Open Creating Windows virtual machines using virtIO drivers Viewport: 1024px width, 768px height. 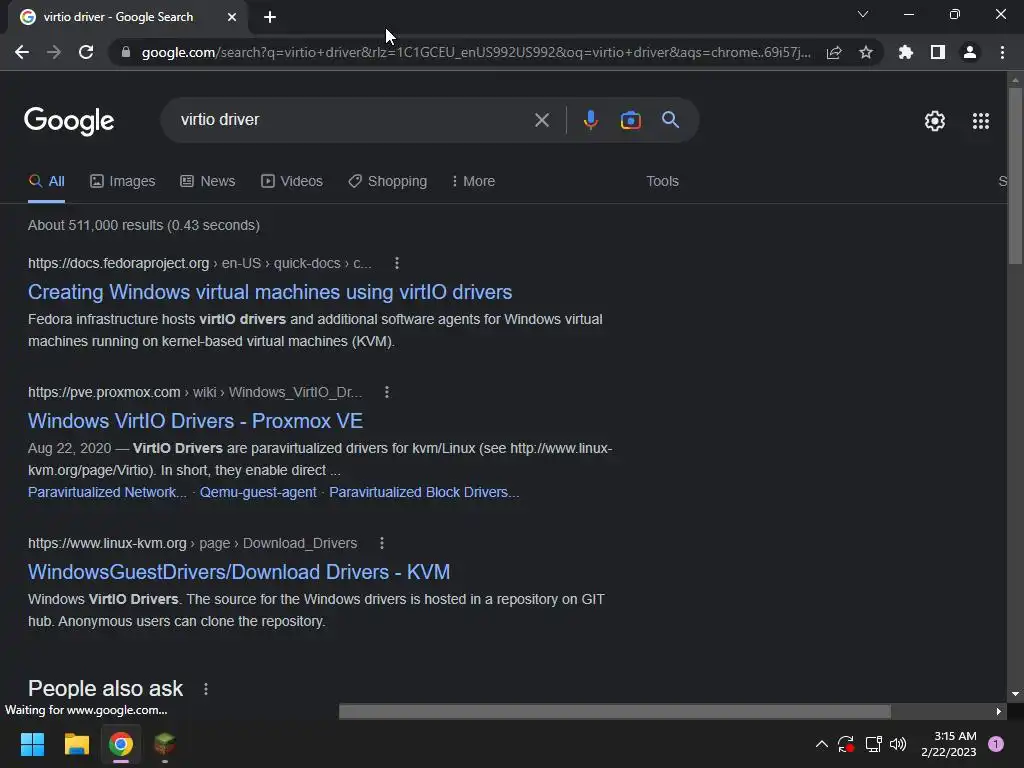(x=270, y=292)
